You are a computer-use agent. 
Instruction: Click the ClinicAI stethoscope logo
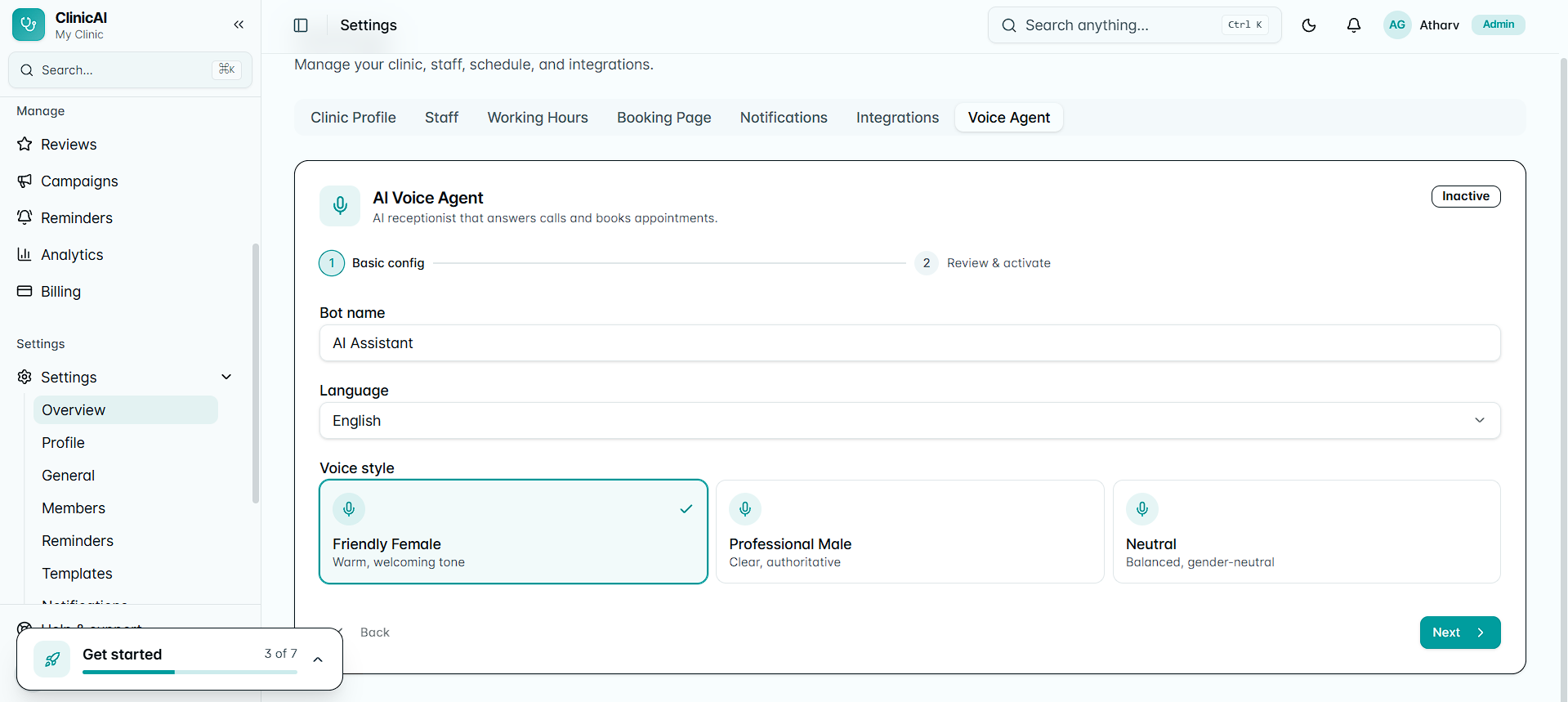[x=29, y=25]
